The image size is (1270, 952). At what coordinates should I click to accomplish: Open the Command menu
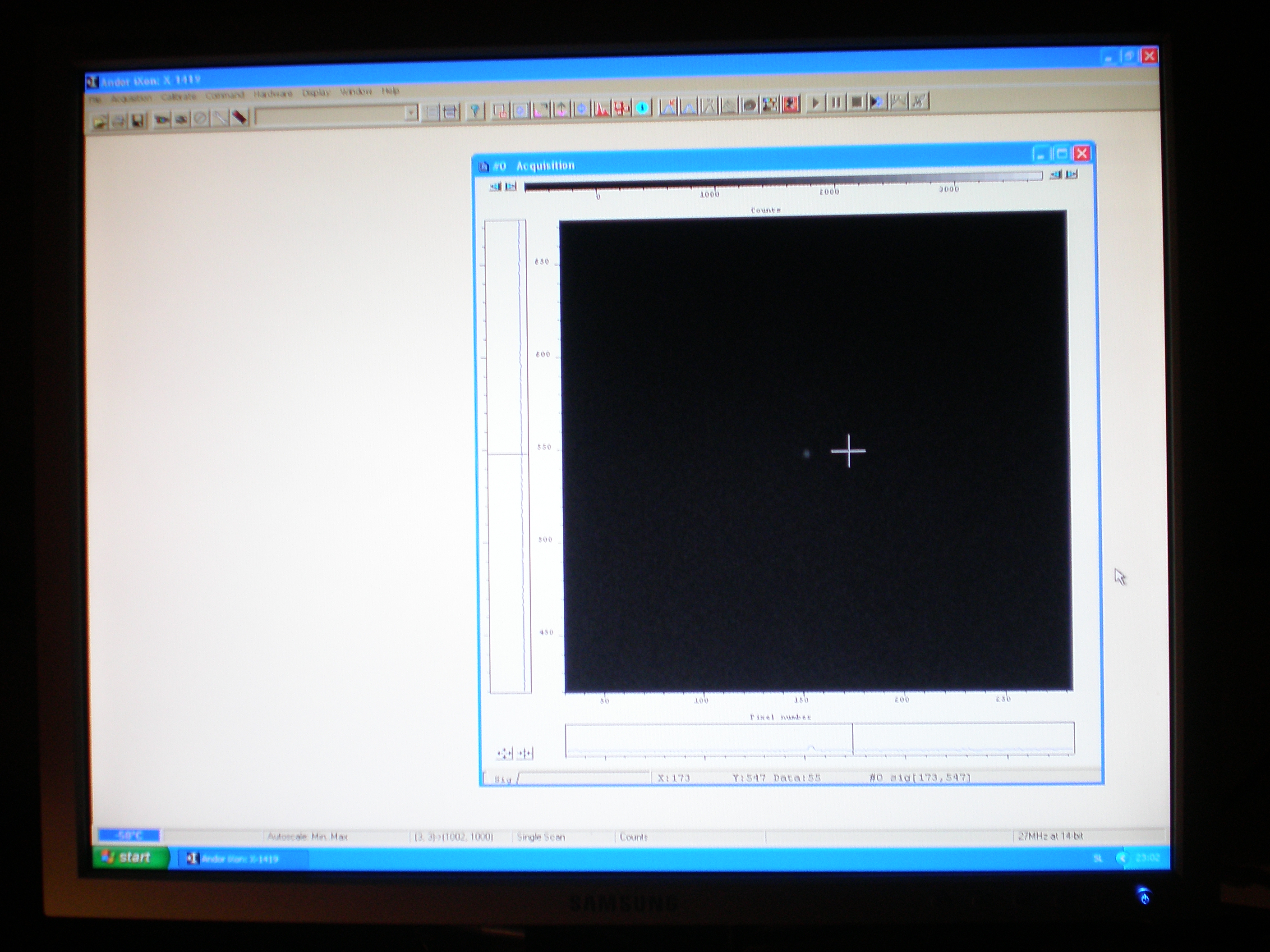coord(225,95)
